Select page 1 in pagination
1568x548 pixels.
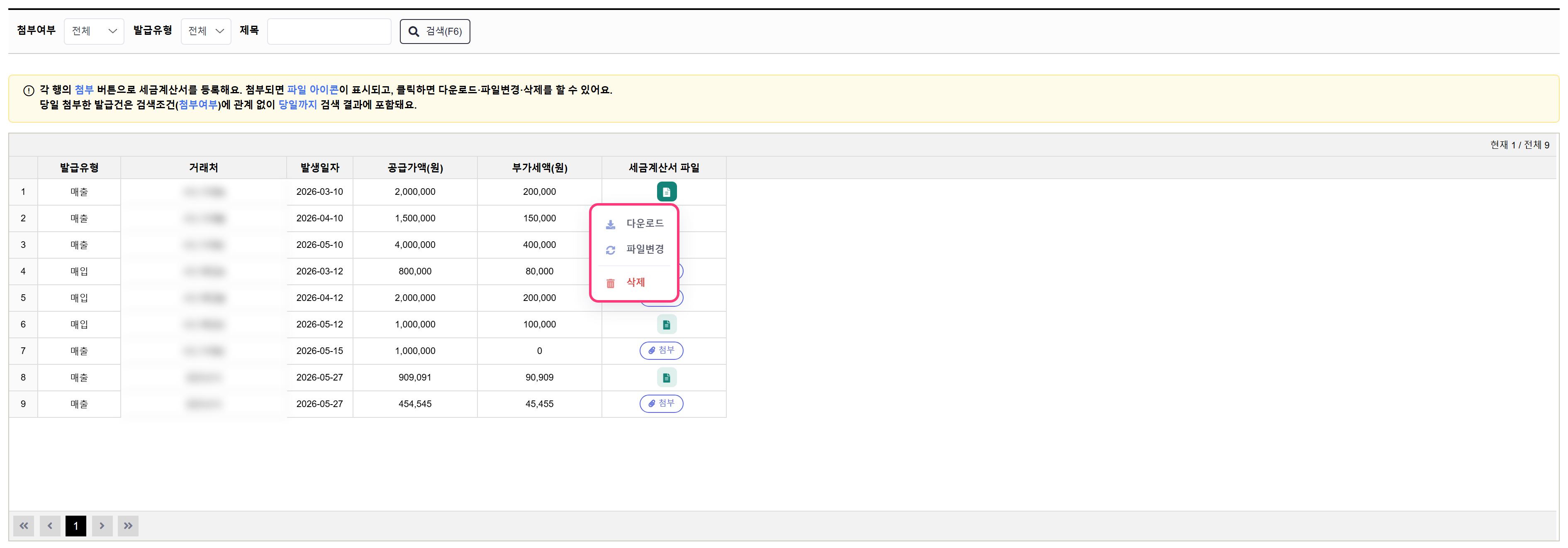tap(76, 526)
